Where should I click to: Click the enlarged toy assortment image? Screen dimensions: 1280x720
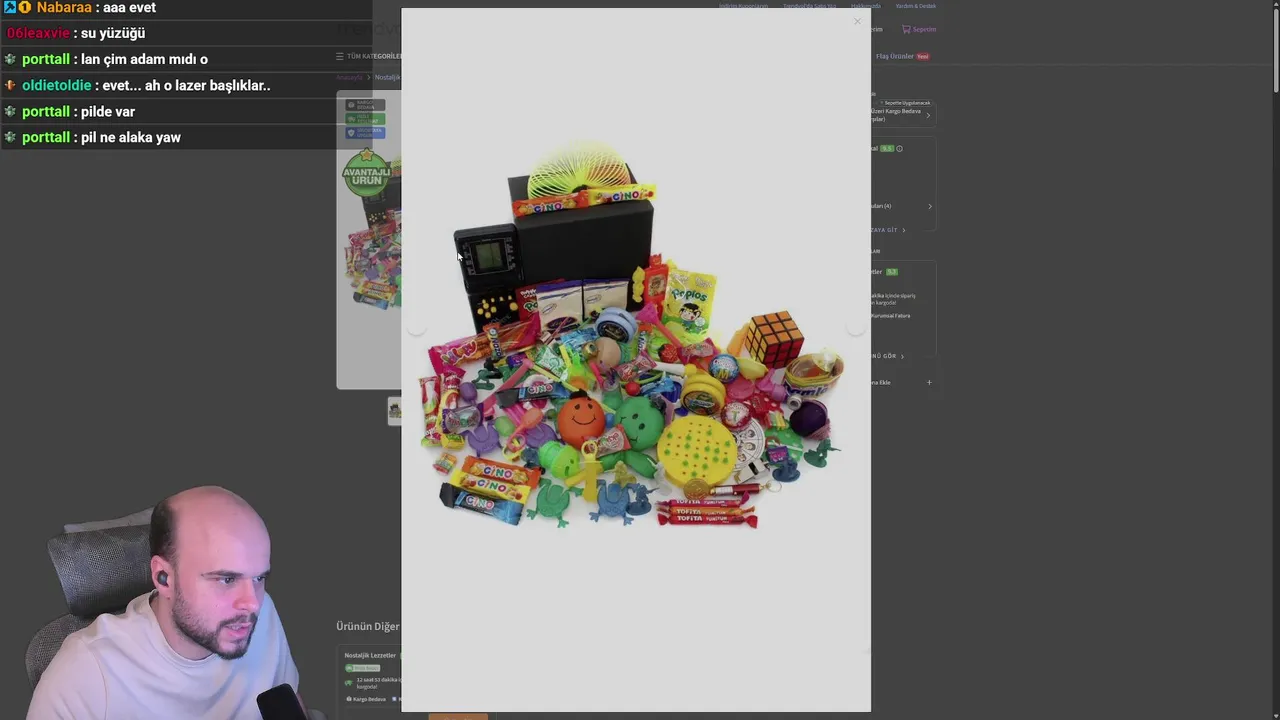pyautogui.click(x=634, y=335)
